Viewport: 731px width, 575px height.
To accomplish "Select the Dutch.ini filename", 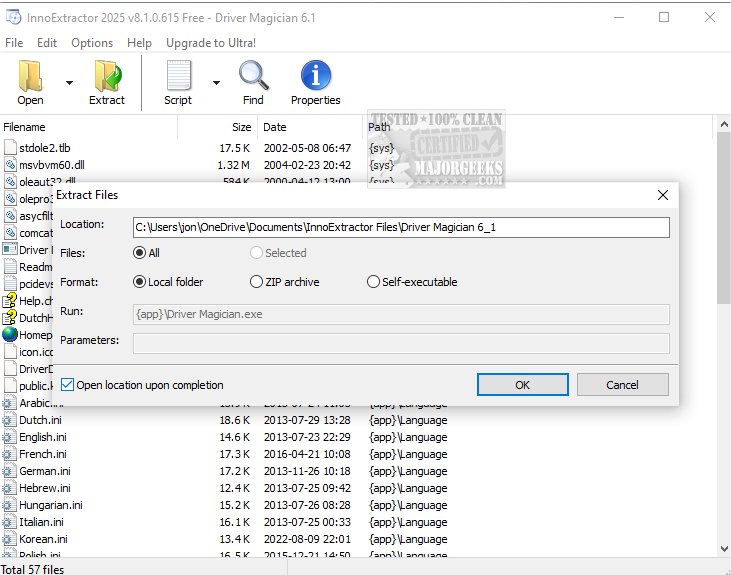I will click(40, 420).
